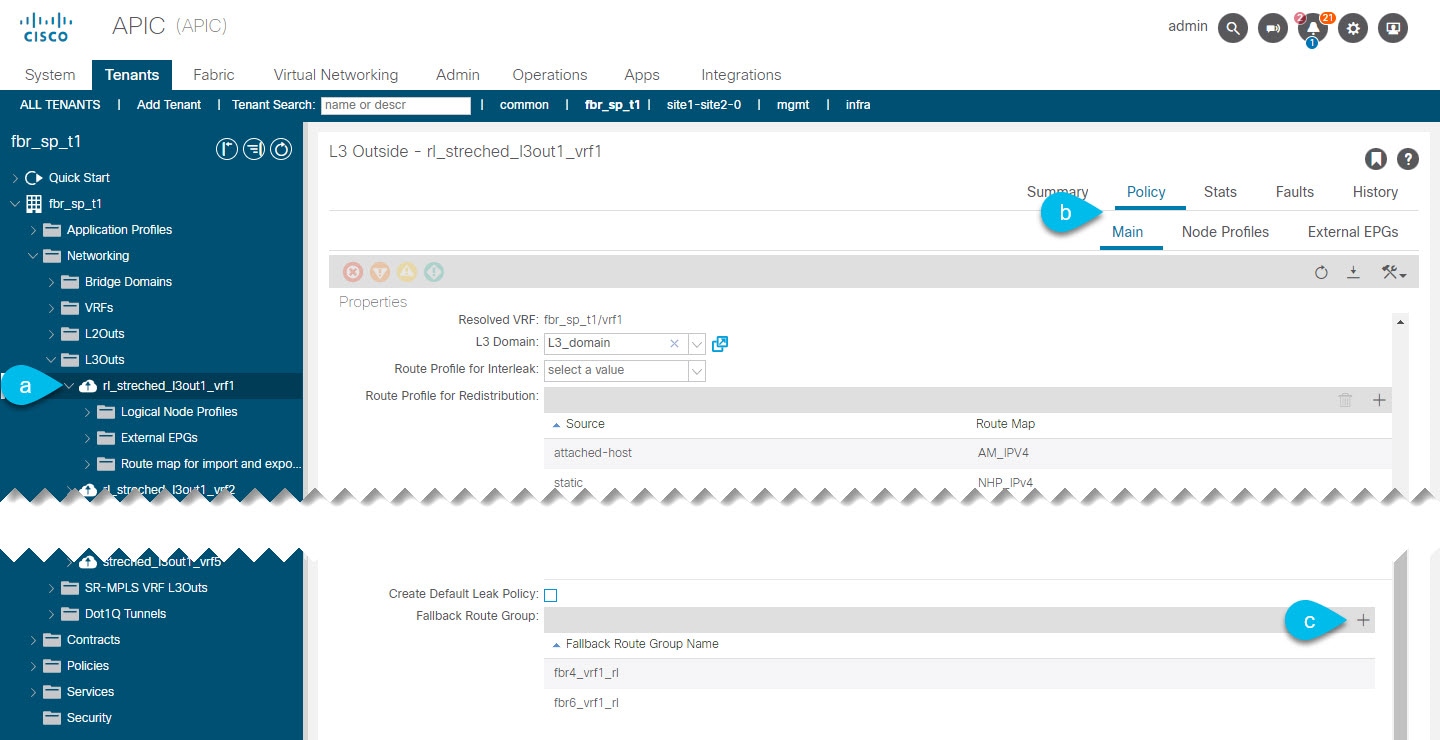Click second navigation pane icon beside fbr_sp_t1

(x=254, y=150)
